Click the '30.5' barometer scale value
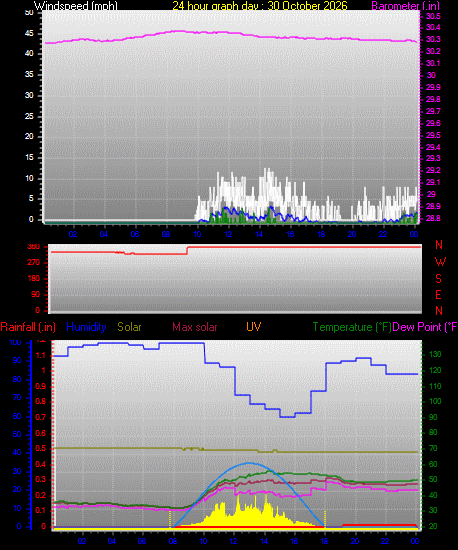The image size is (458, 550). (x=433, y=16)
